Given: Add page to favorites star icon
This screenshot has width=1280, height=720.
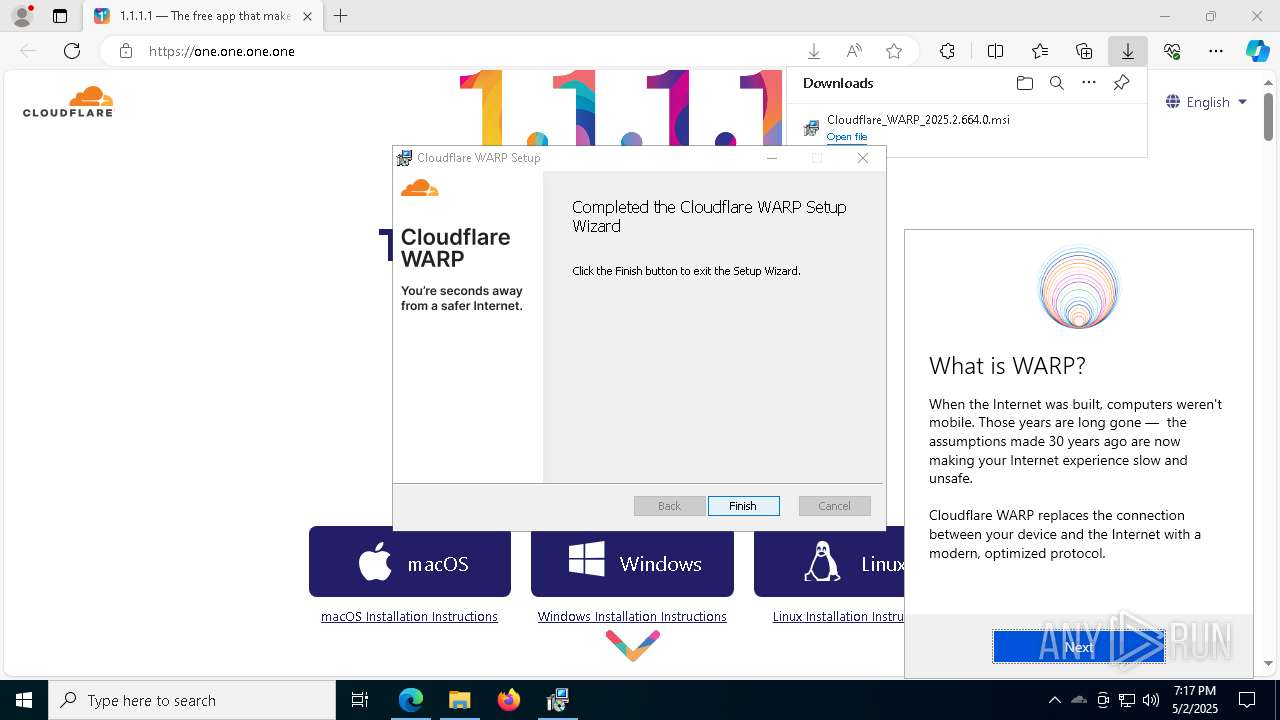Looking at the screenshot, I should [x=894, y=51].
